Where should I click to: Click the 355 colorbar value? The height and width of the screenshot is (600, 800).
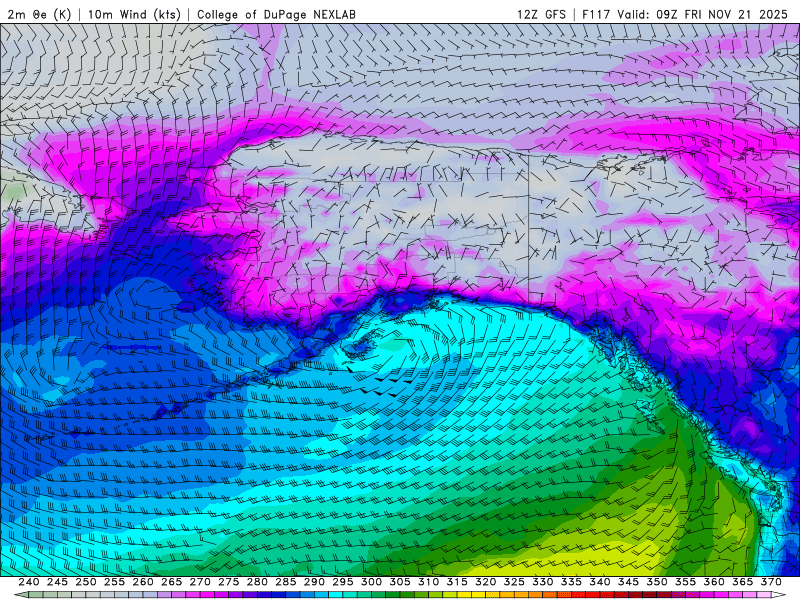pyautogui.click(x=686, y=582)
